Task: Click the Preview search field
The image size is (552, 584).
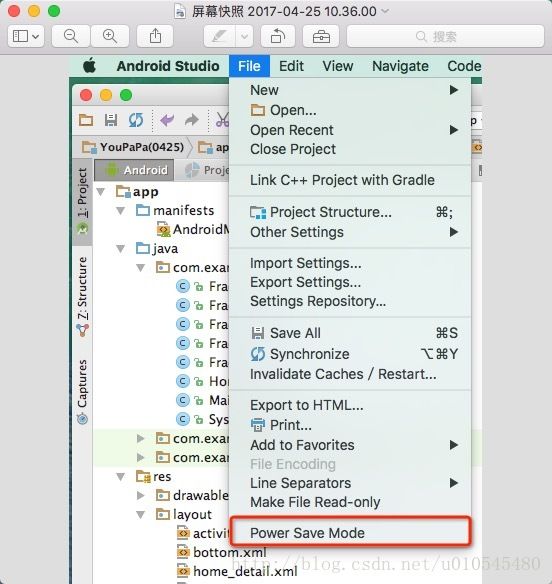Action: (x=445, y=36)
